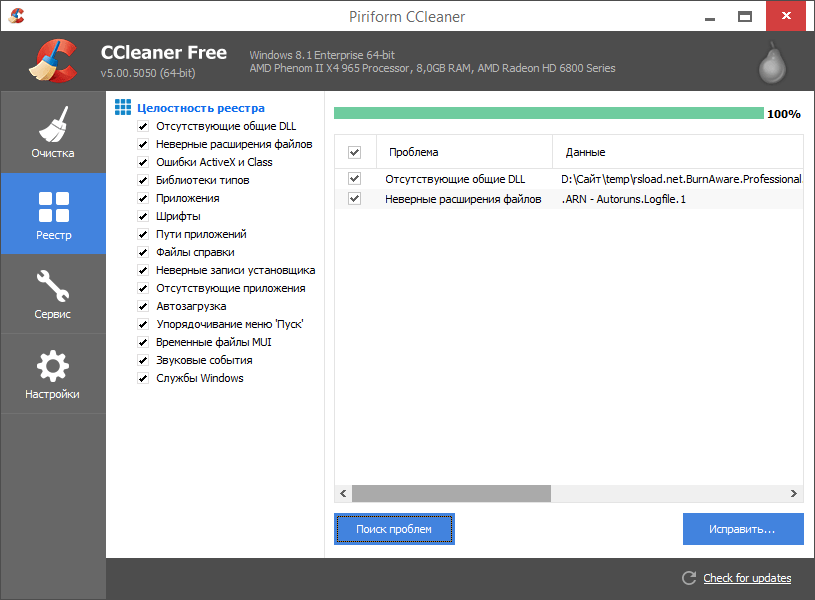
Task: Click the horizontal scrollbar right arrow
Action: tap(795, 494)
